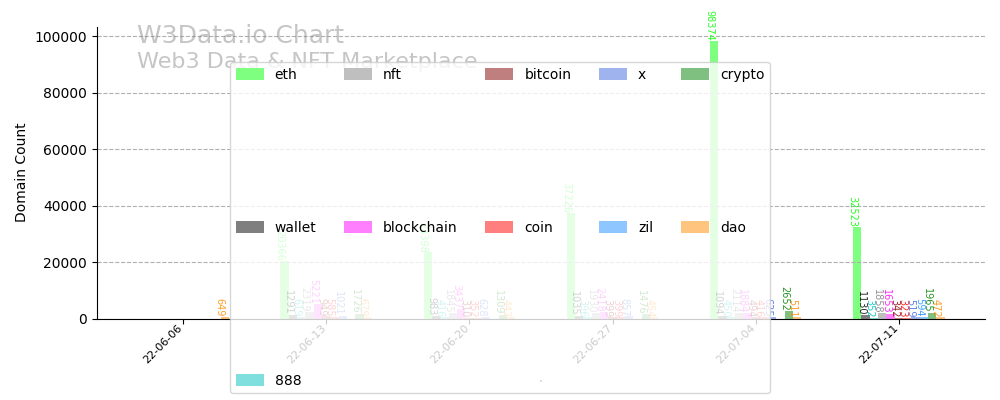1000x400 pixels.
Task: Select the 888 teal legend swatch
Action: (249, 380)
